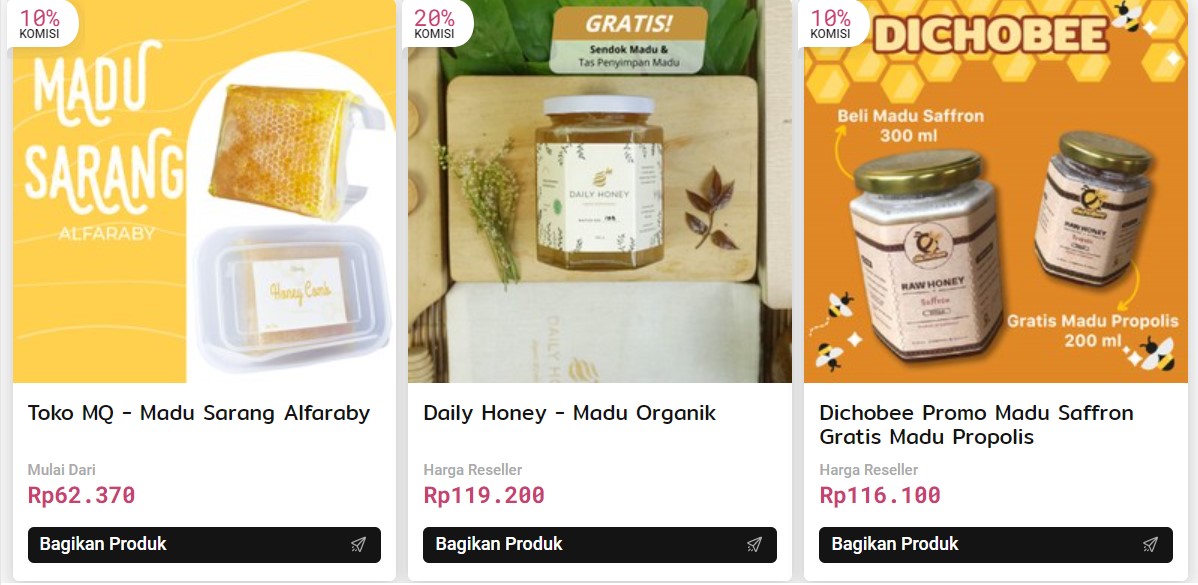
Task: Open the Madu Sarang Alfaraby honeycomb product image
Action: pos(204,191)
